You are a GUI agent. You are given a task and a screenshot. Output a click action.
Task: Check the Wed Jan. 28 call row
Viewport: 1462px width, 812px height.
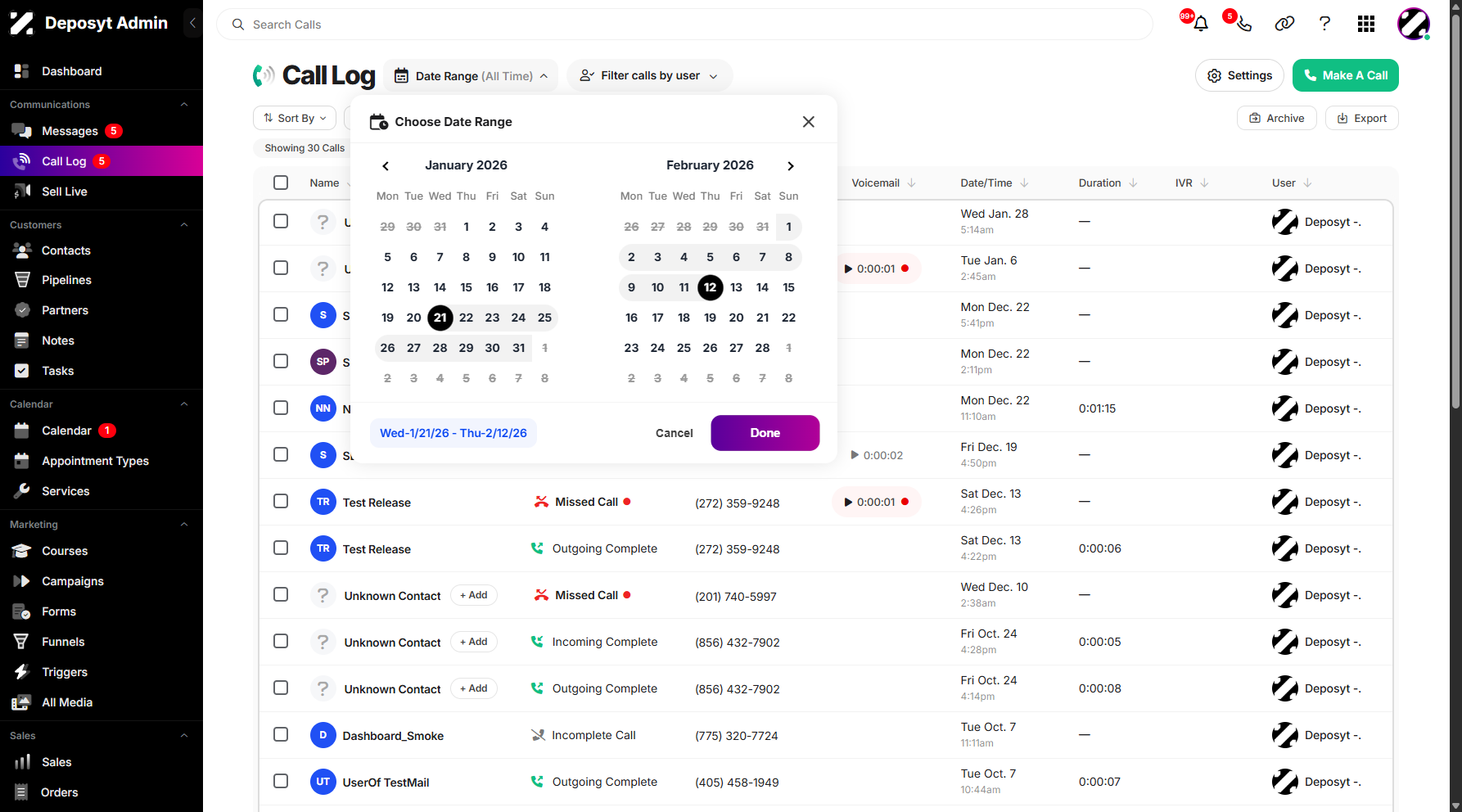(281, 221)
